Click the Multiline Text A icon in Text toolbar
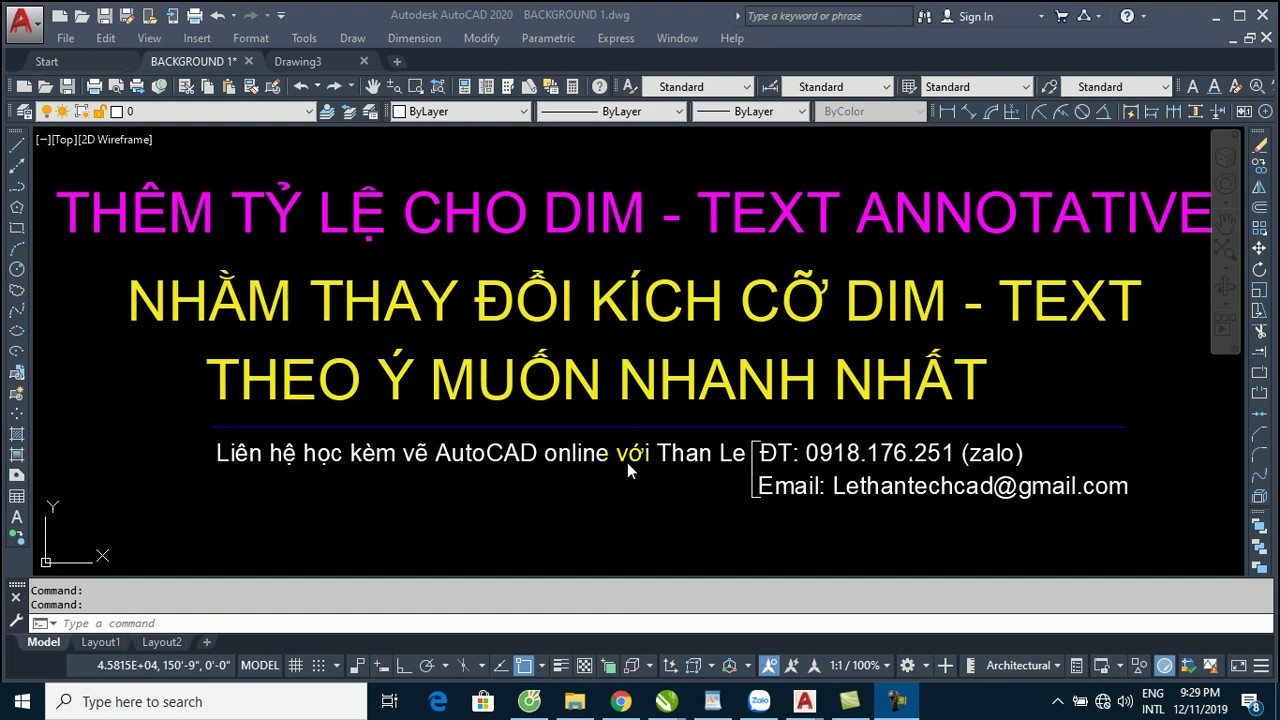Screen dimensions: 1280x720 [x=1192, y=86]
